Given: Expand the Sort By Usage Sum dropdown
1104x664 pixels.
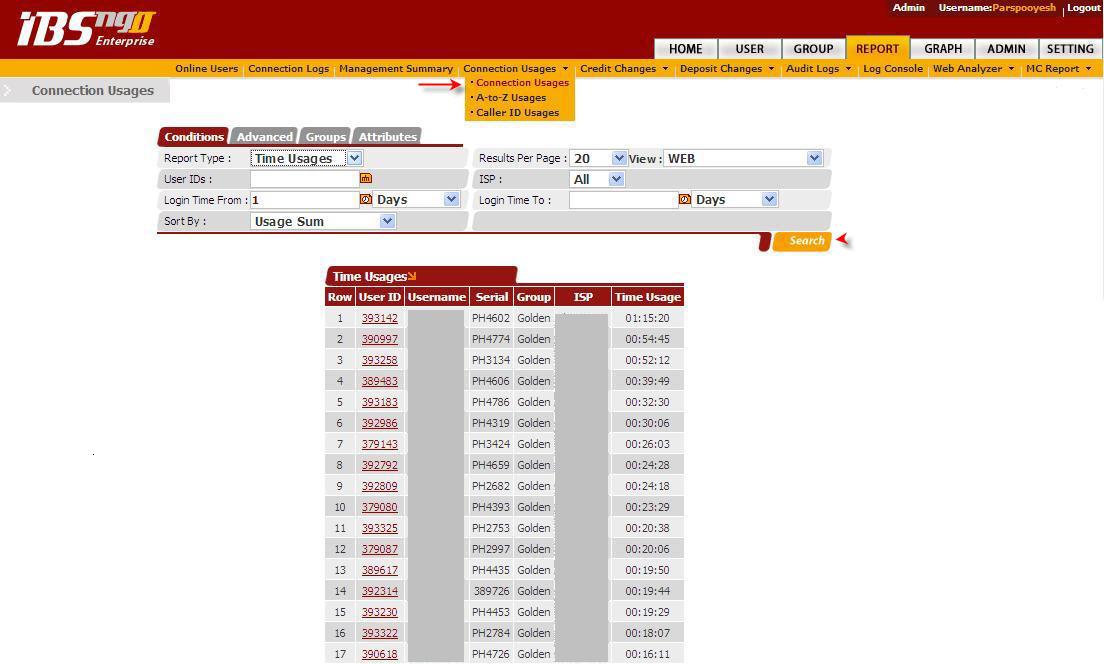Looking at the screenshot, I should [323, 221].
